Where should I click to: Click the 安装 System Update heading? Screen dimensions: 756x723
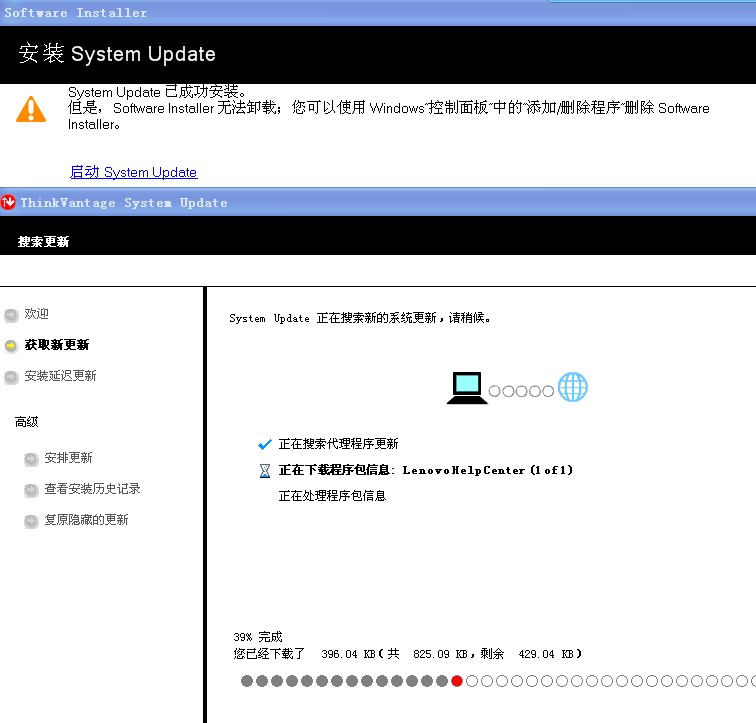tap(117, 54)
